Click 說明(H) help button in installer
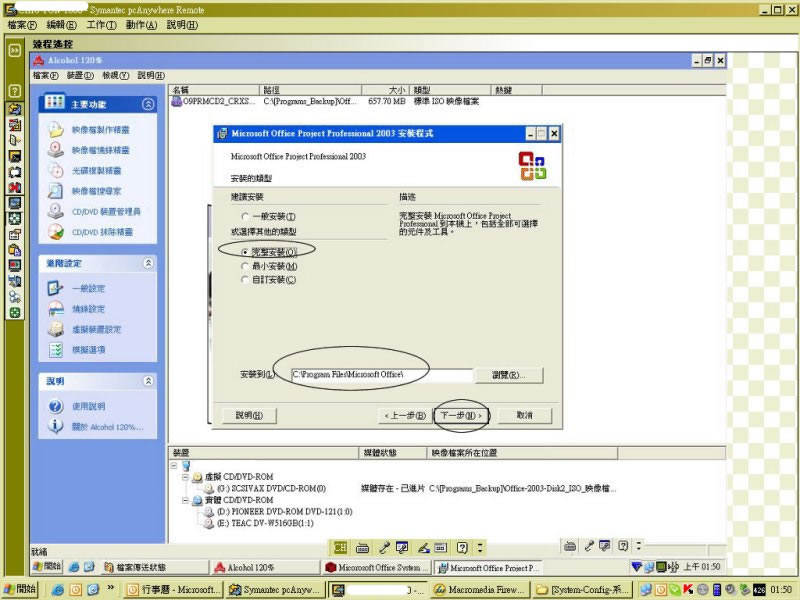800x600 pixels. (x=249, y=416)
